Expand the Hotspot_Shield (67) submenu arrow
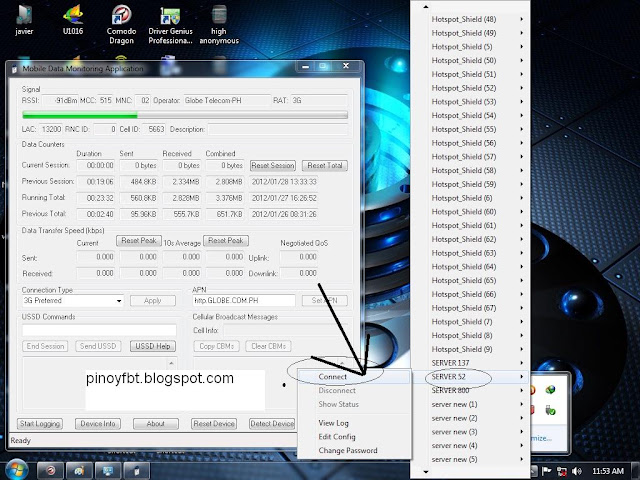Image resolution: width=640 pixels, height=480 pixels. [522, 308]
